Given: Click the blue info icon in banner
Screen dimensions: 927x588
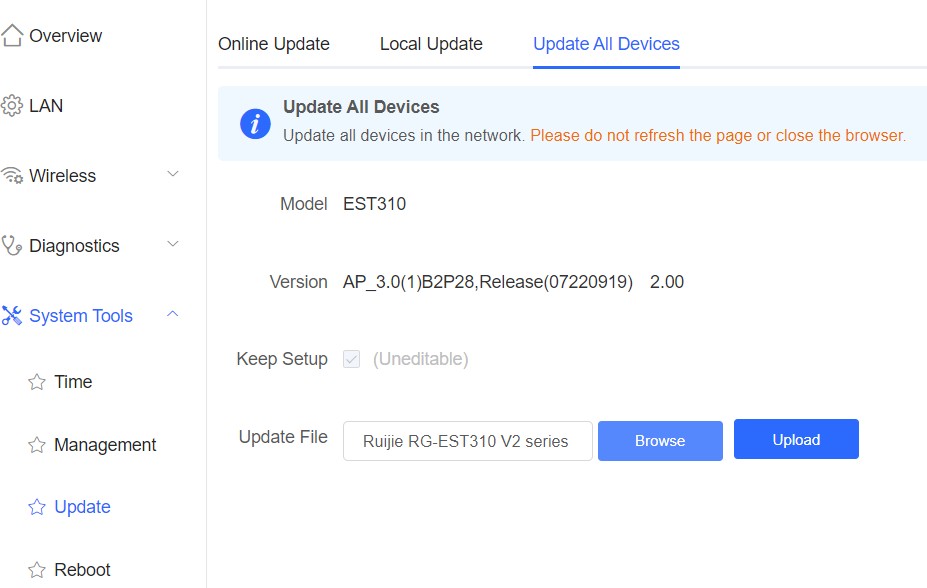Looking at the screenshot, I should pos(255,124).
